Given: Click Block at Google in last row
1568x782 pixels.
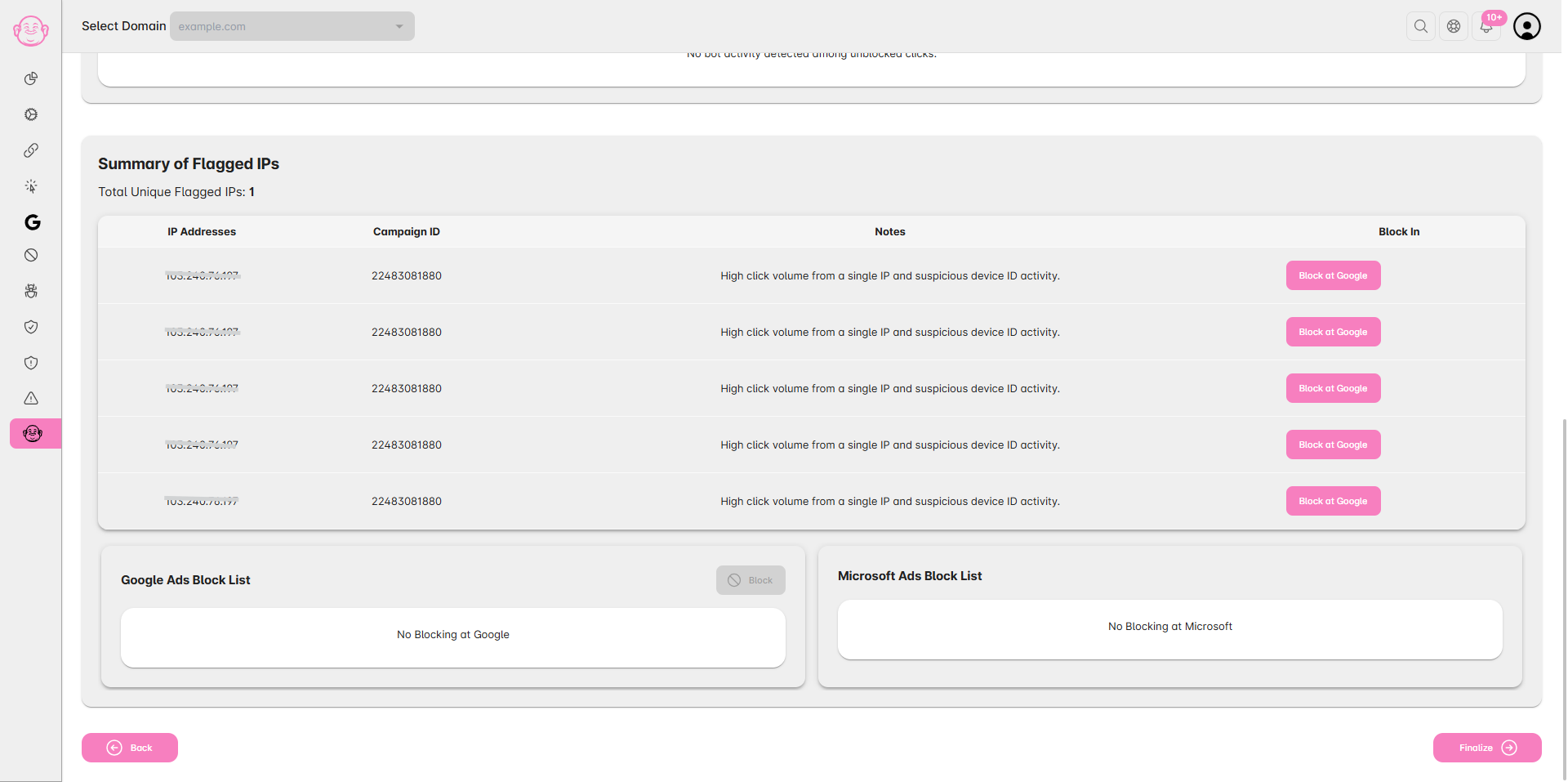Looking at the screenshot, I should tap(1333, 501).
